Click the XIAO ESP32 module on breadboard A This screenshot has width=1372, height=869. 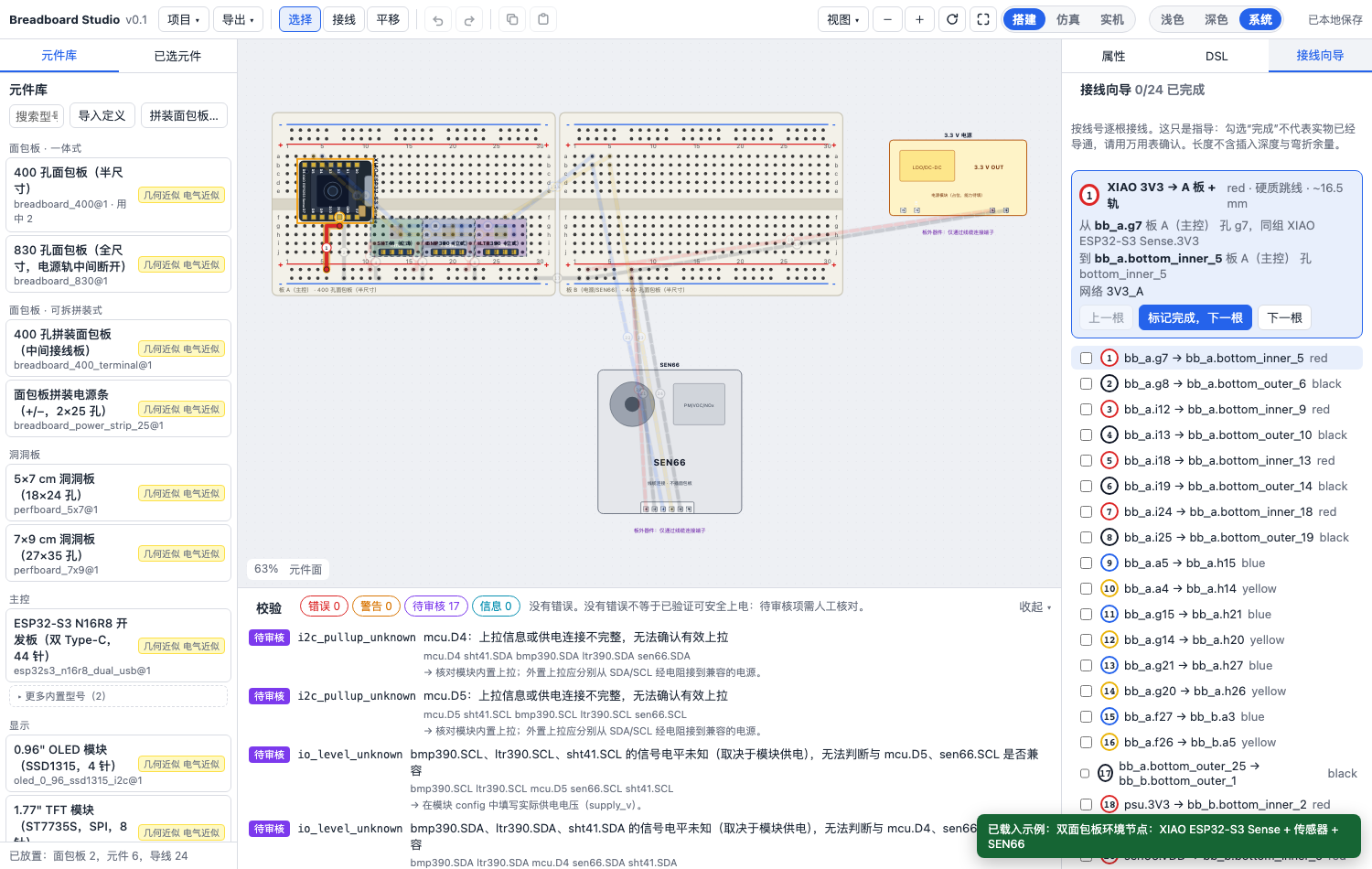[336, 191]
